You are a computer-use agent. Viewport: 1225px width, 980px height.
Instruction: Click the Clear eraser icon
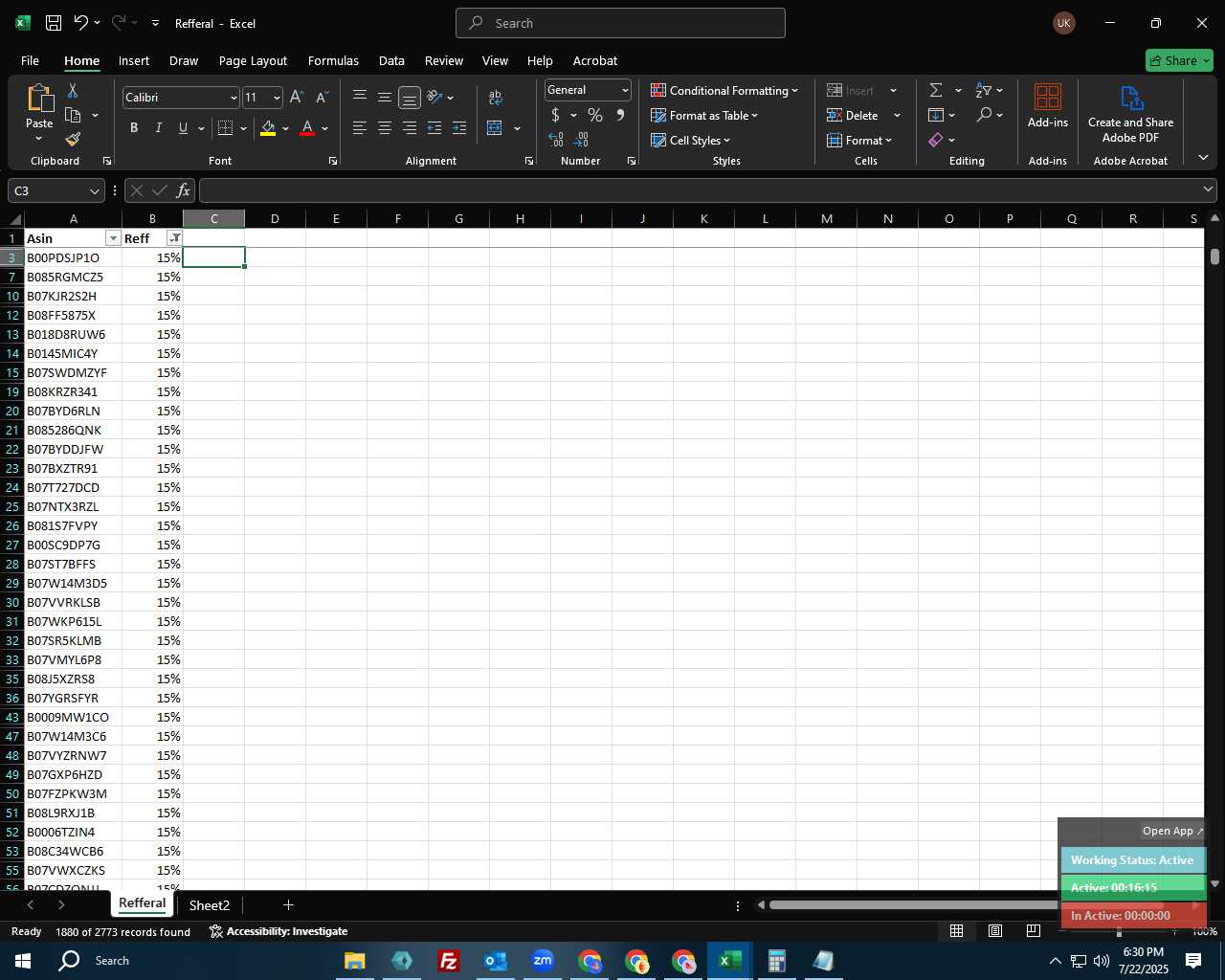pos(936,140)
